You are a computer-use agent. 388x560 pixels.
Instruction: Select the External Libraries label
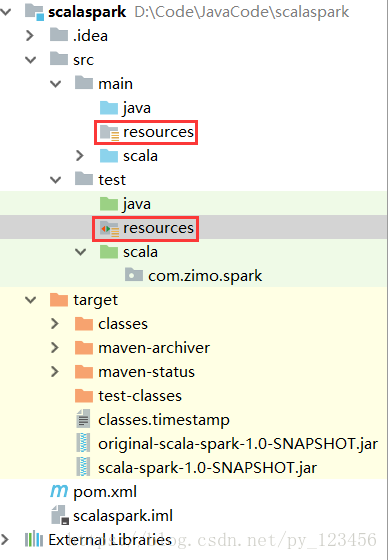[x=110, y=540]
